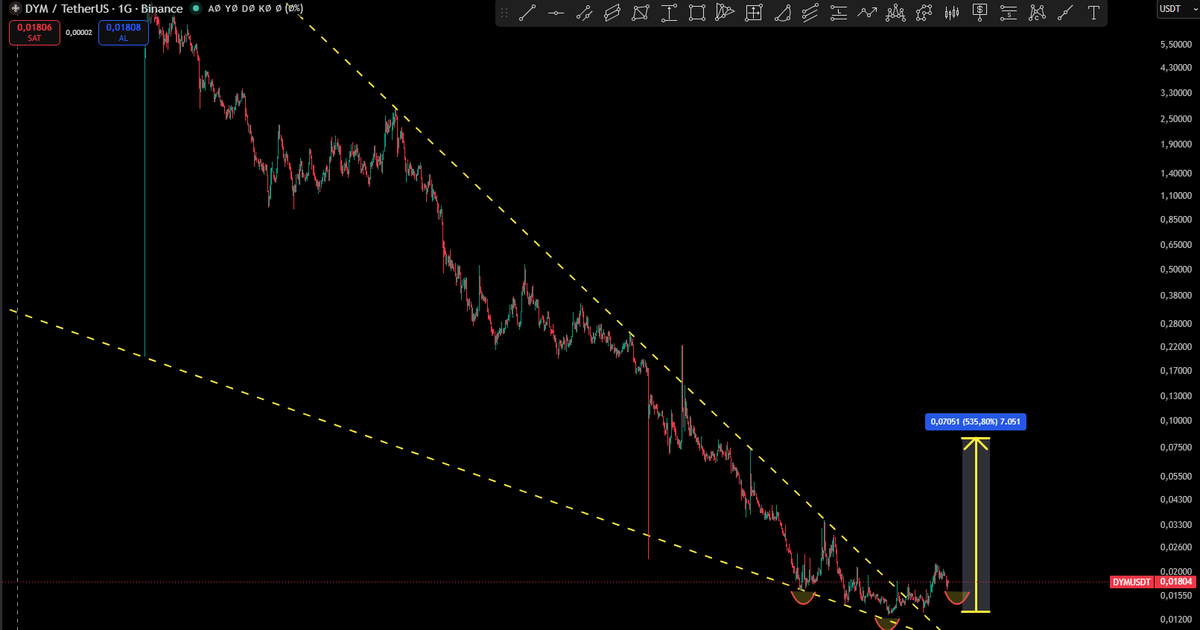
Task: Click the blue AL buy button
Action: pos(124,32)
